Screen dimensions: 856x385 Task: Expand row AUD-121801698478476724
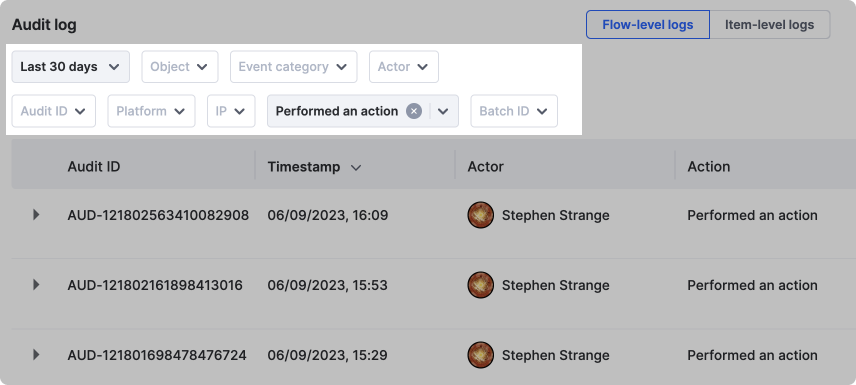[x=36, y=354]
